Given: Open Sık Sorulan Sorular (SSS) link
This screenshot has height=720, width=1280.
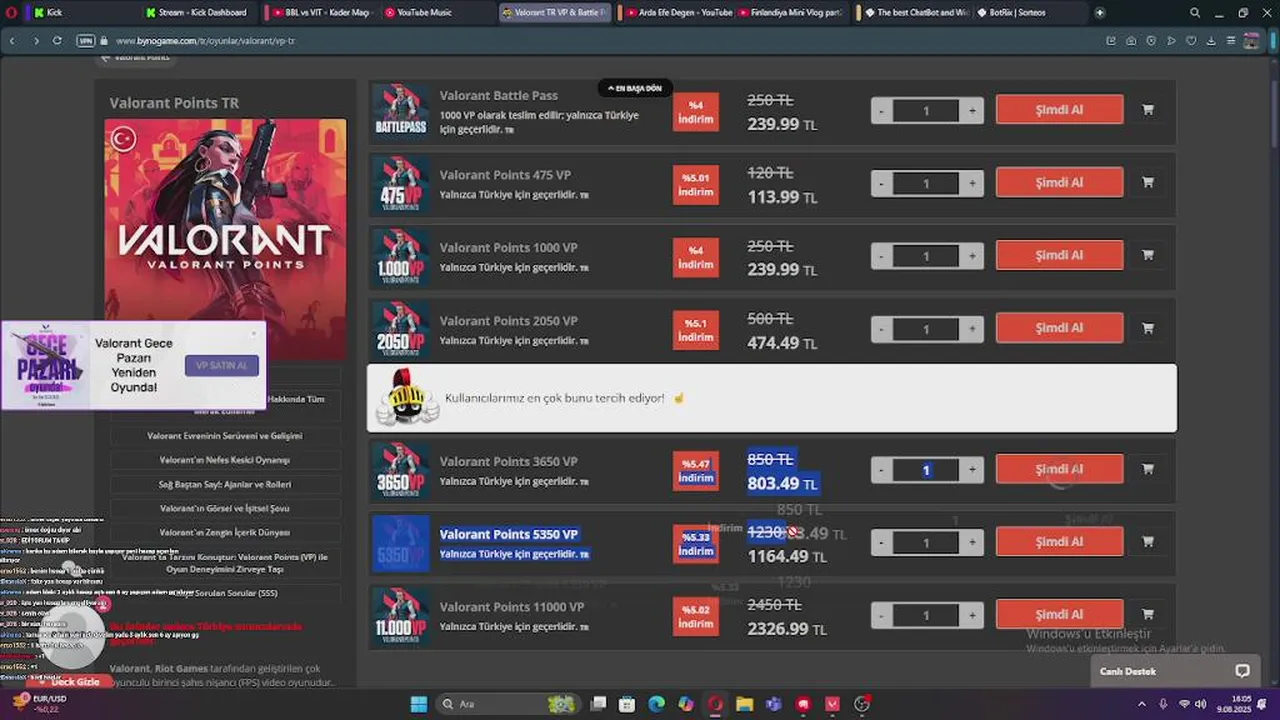Looking at the screenshot, I should 225,593.
